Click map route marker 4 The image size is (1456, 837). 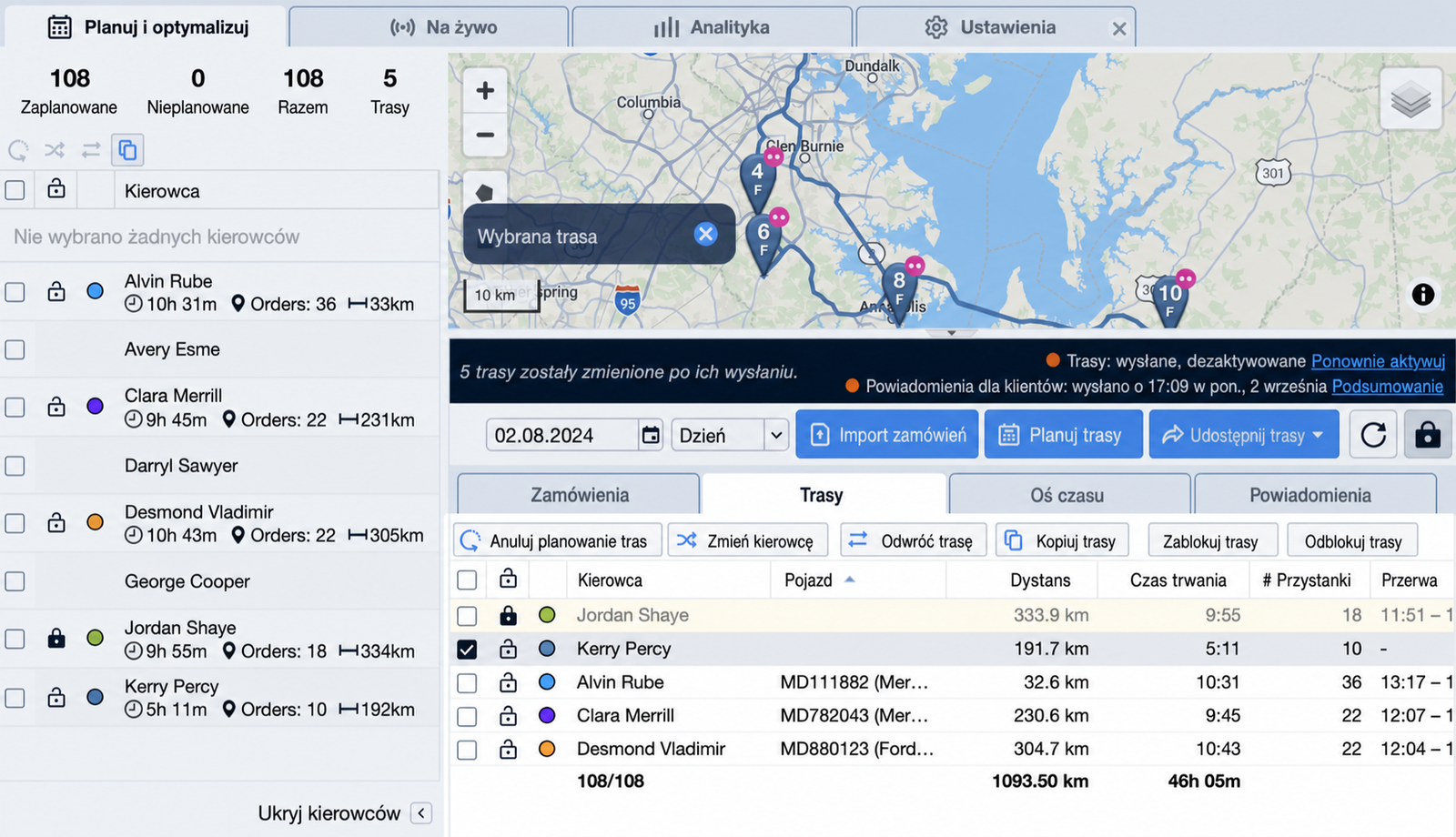(757, 180)
